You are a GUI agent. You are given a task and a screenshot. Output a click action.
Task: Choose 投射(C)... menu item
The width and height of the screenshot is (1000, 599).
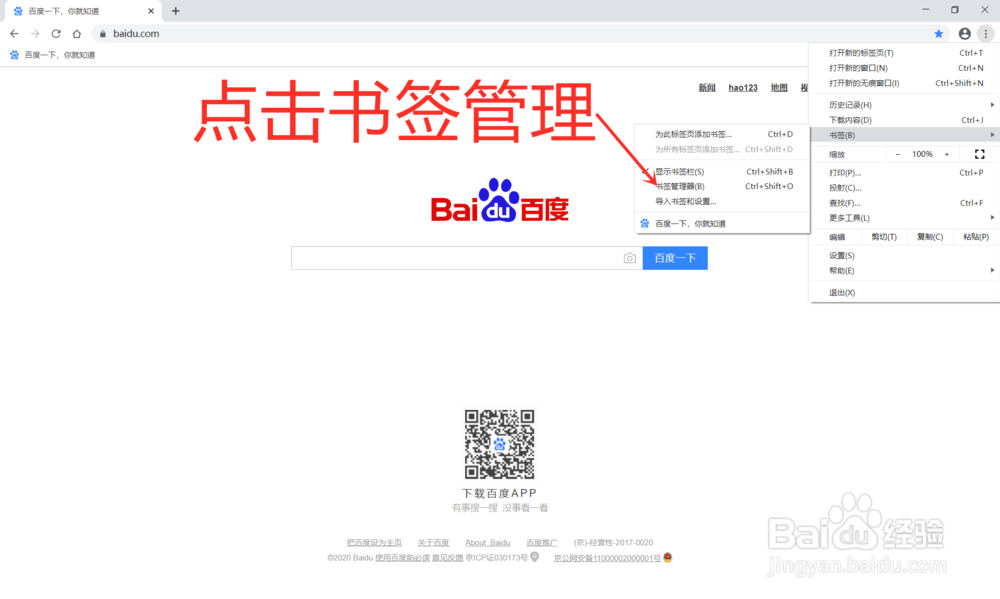pyautogui.click(x=904, y=188)
